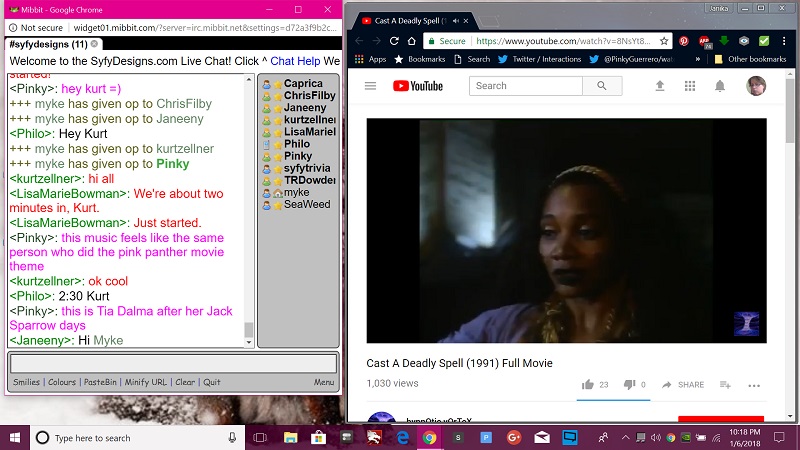Reload the YouTube page
The height and width of the screenshot is (450, 800).
point(394,41)
